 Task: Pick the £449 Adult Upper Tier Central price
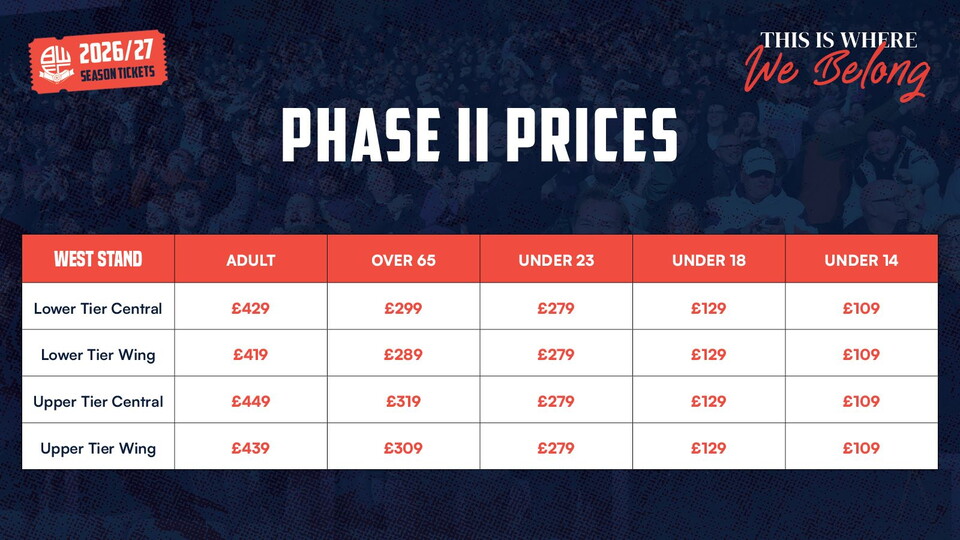click(250, 401)
